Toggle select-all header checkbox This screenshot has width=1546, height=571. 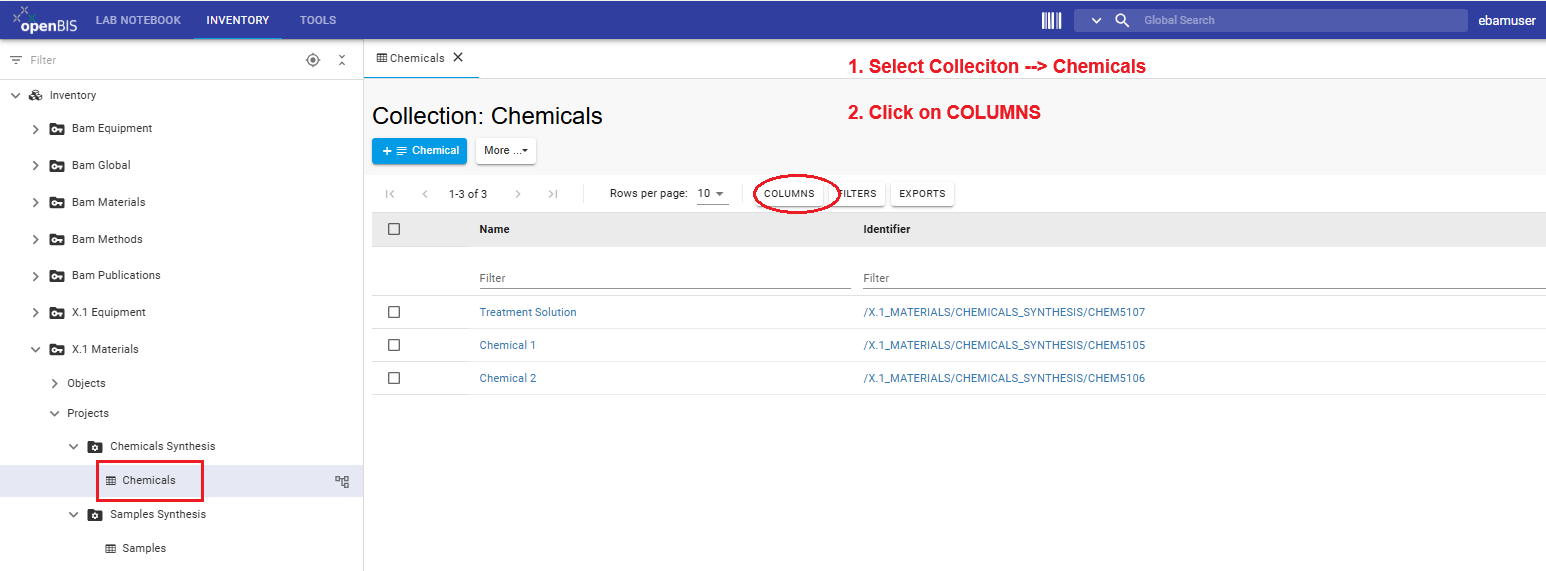[x=394, y=229]
